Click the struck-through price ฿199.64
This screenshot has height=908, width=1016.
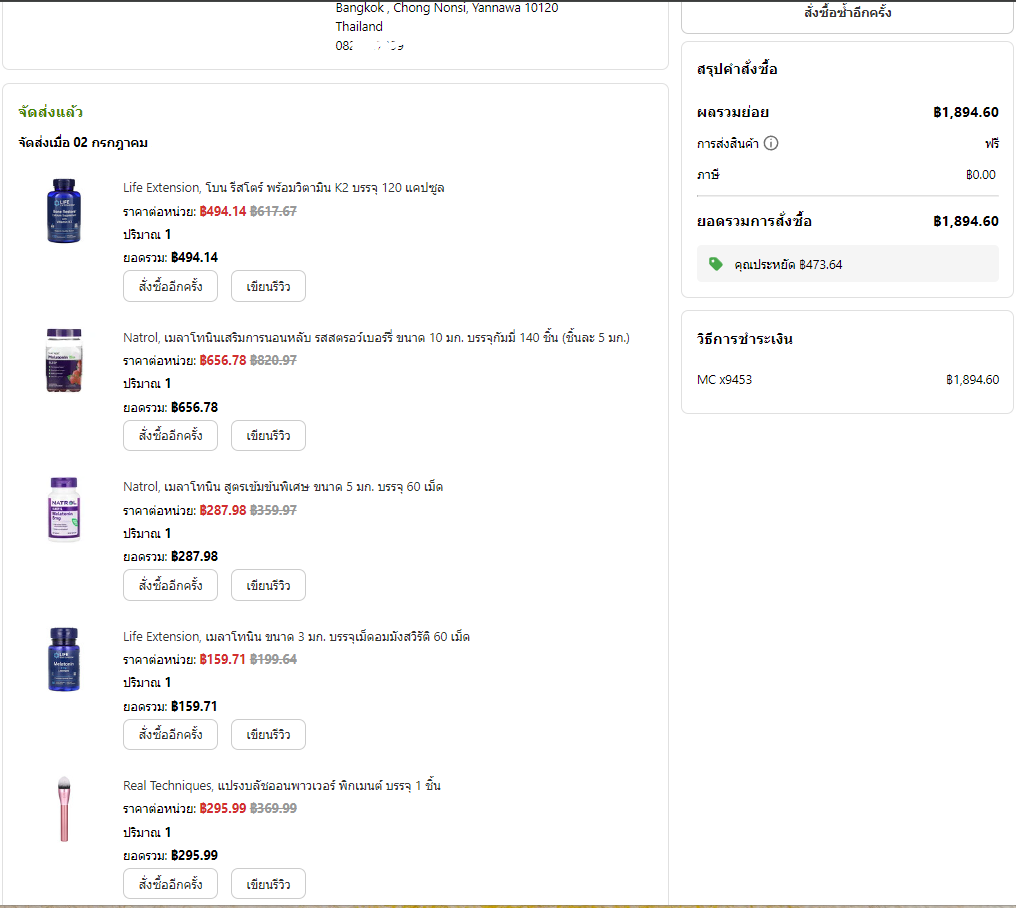(273, 659)
